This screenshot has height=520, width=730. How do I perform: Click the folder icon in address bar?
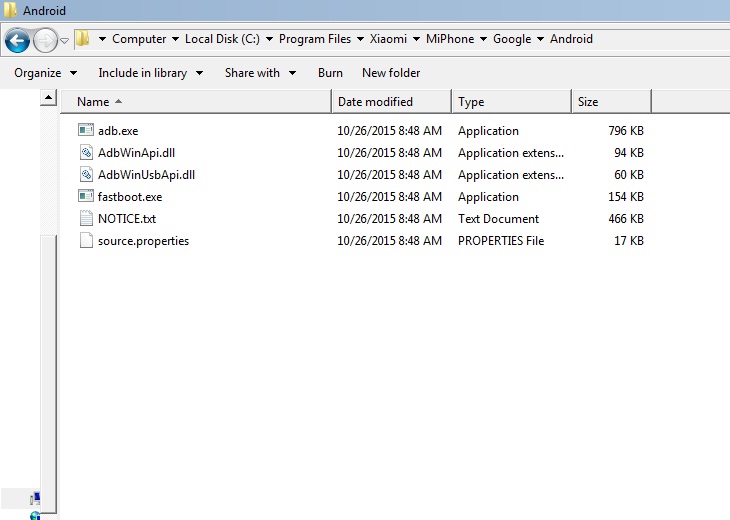pos(83,39)
